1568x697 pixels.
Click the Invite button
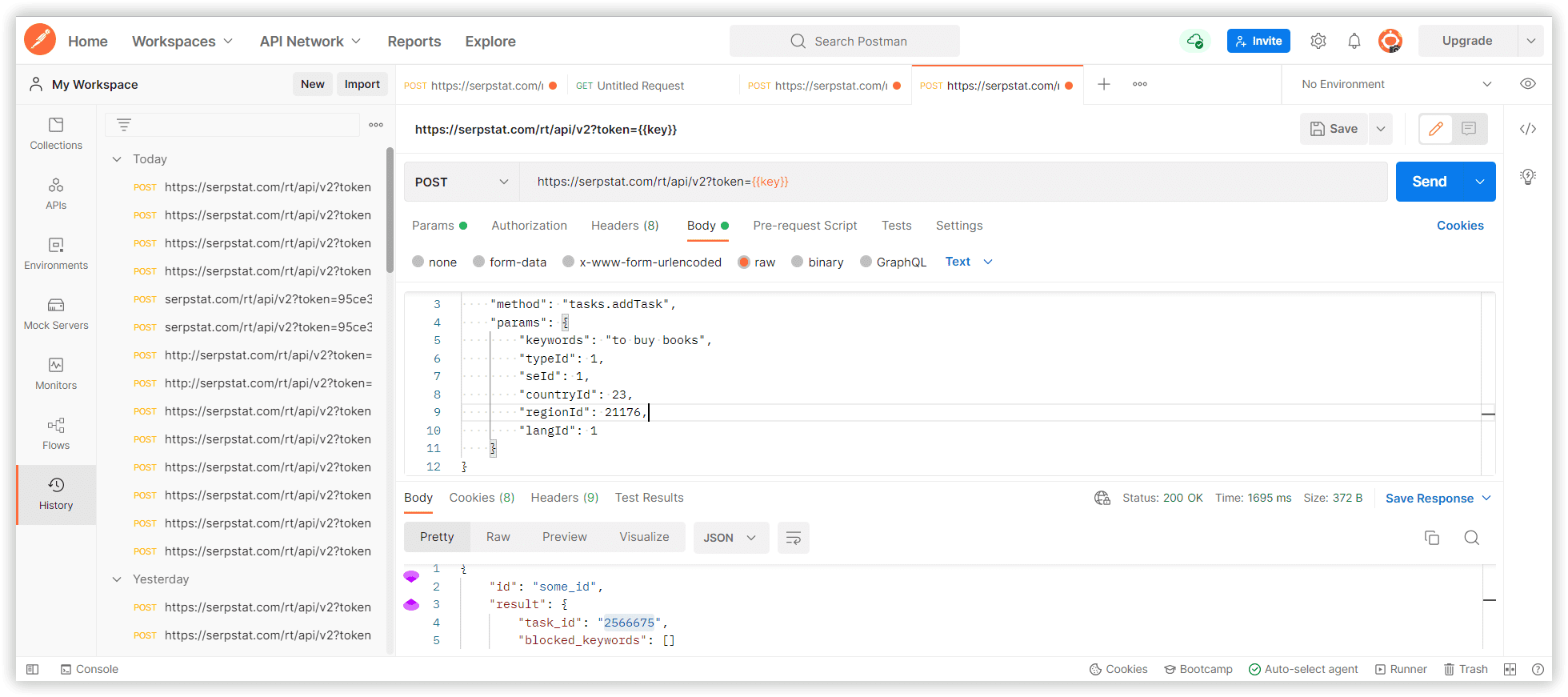click(1258, 41)
